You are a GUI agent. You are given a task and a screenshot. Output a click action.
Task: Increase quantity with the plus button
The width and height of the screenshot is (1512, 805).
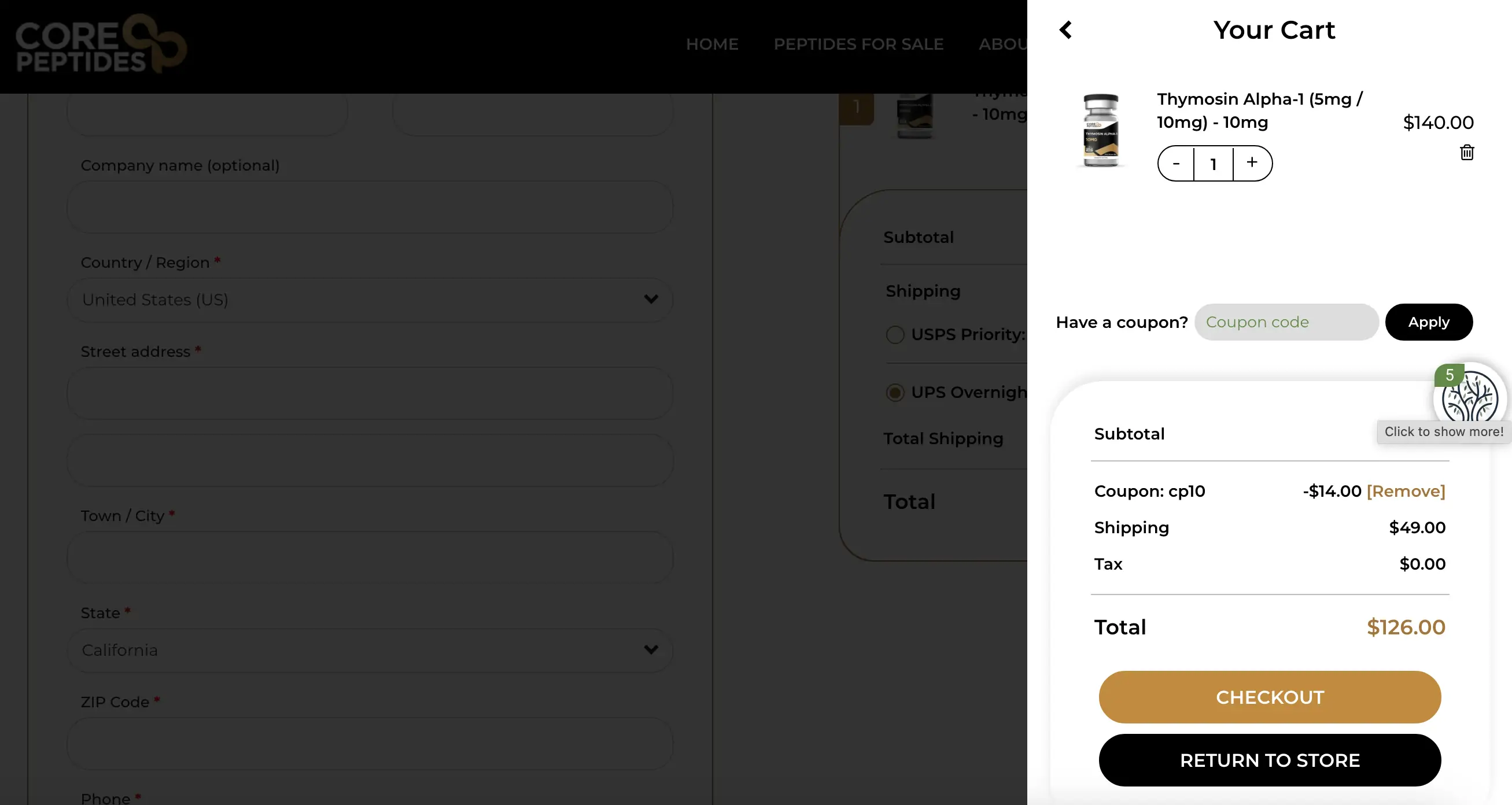(1252, 163)
